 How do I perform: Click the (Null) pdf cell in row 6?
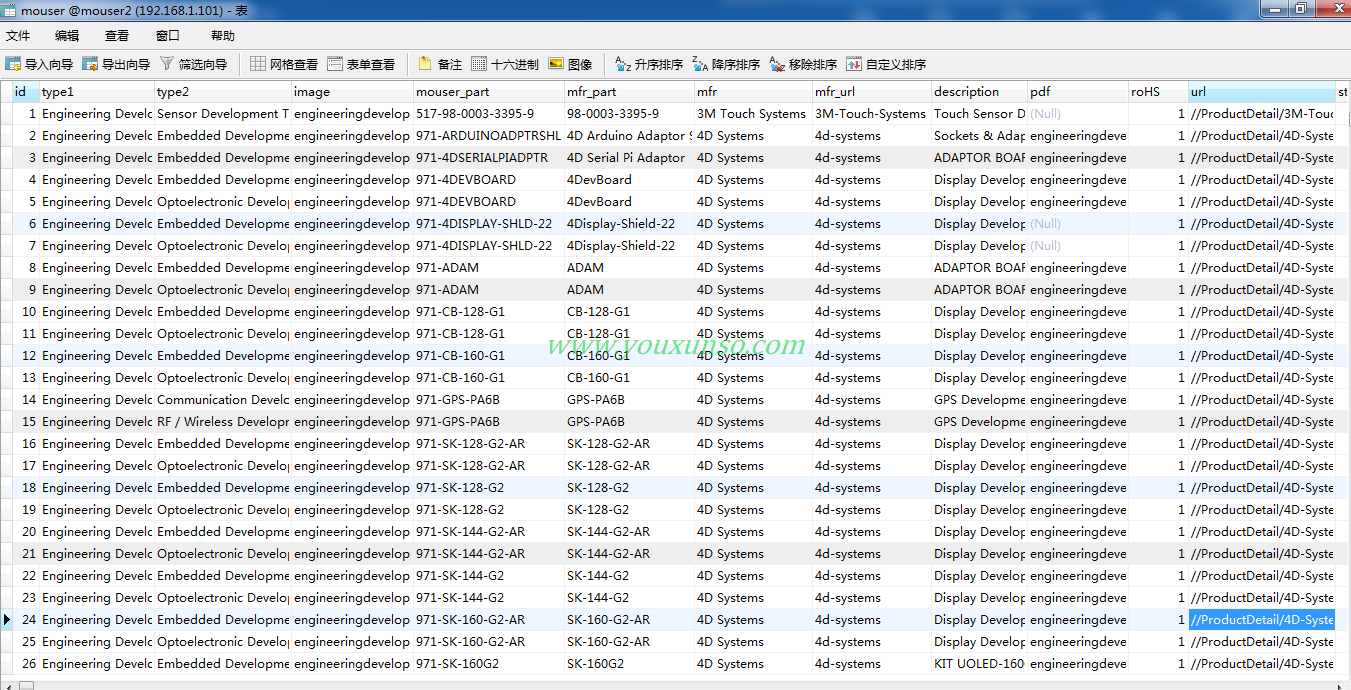[x=1078, y=224]
